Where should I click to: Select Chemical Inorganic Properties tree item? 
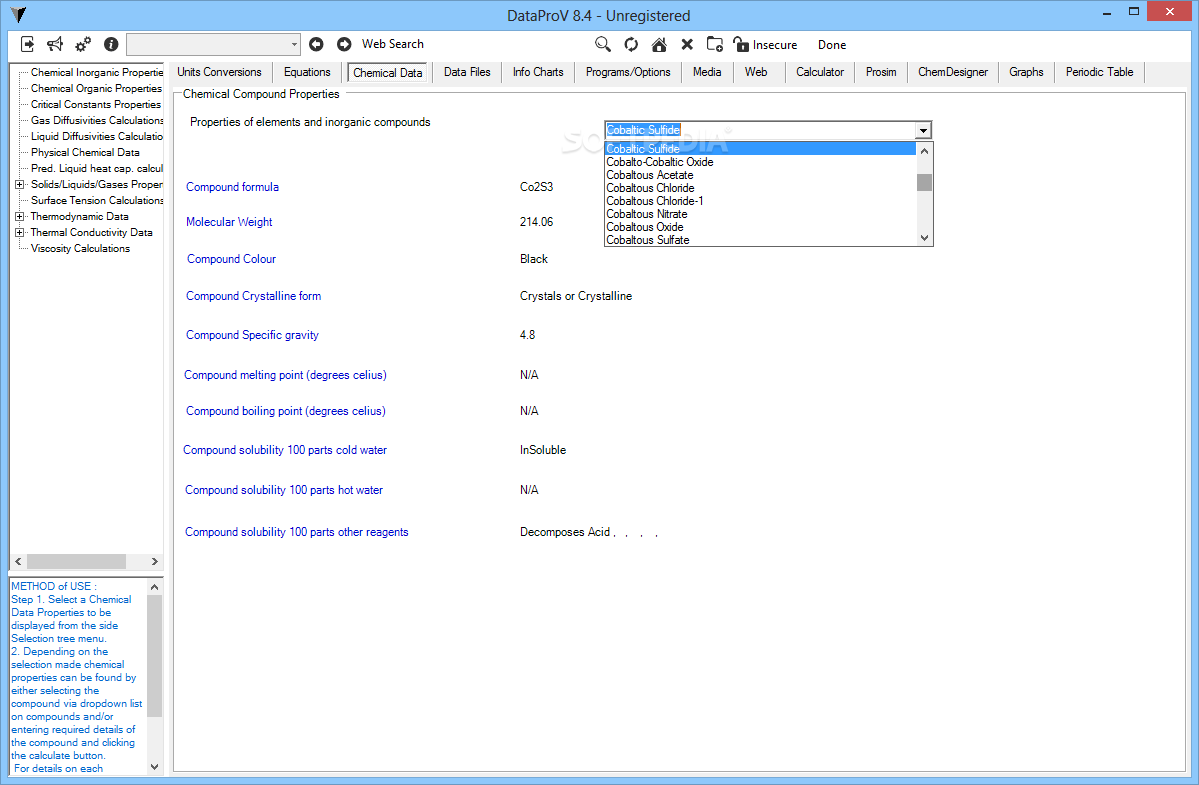97,73
